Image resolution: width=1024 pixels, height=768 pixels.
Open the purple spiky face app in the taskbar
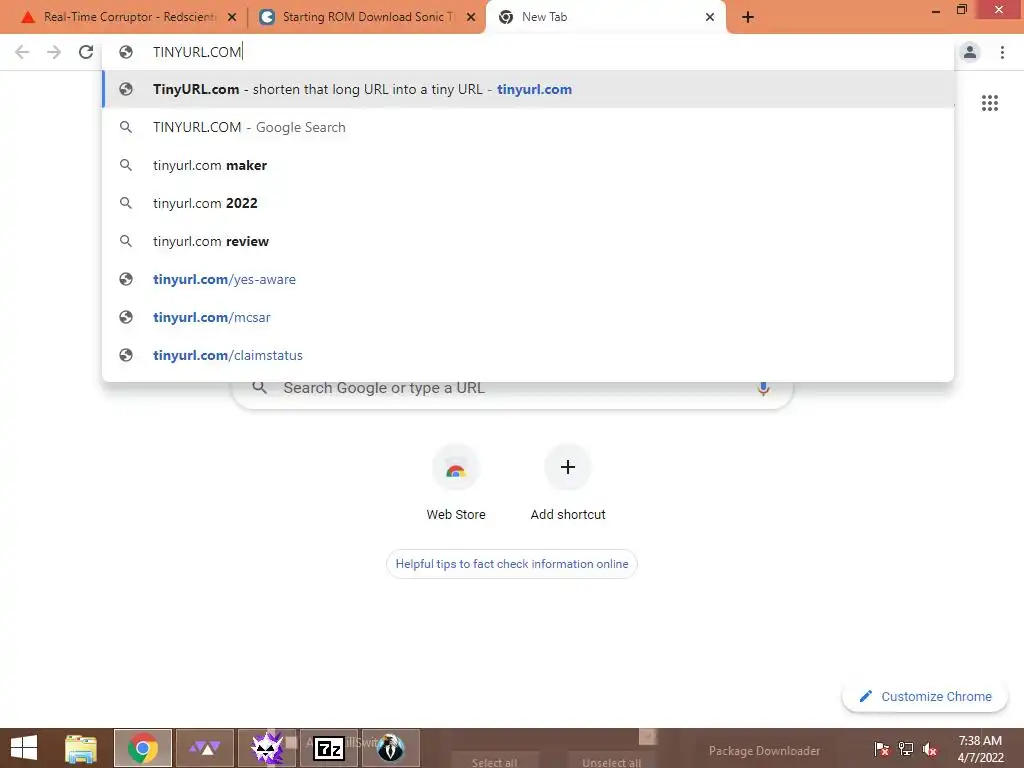tap(266, 748)
